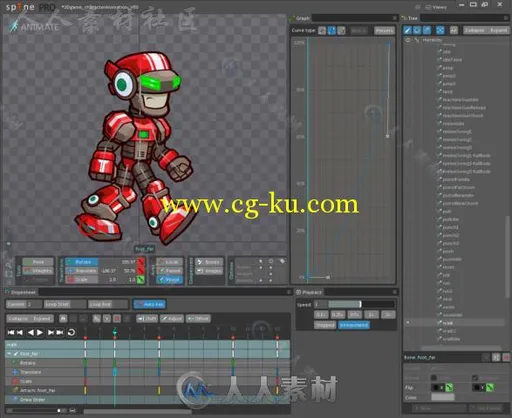Click the green key icon next to Scale

pos(141,280)
